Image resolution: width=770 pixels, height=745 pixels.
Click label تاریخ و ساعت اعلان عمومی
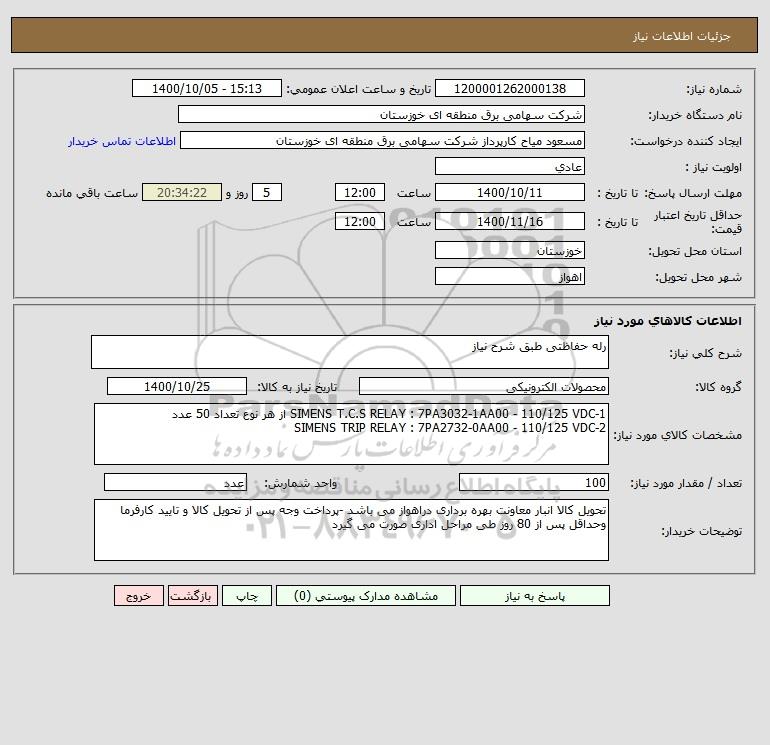[x=358, y=89]
